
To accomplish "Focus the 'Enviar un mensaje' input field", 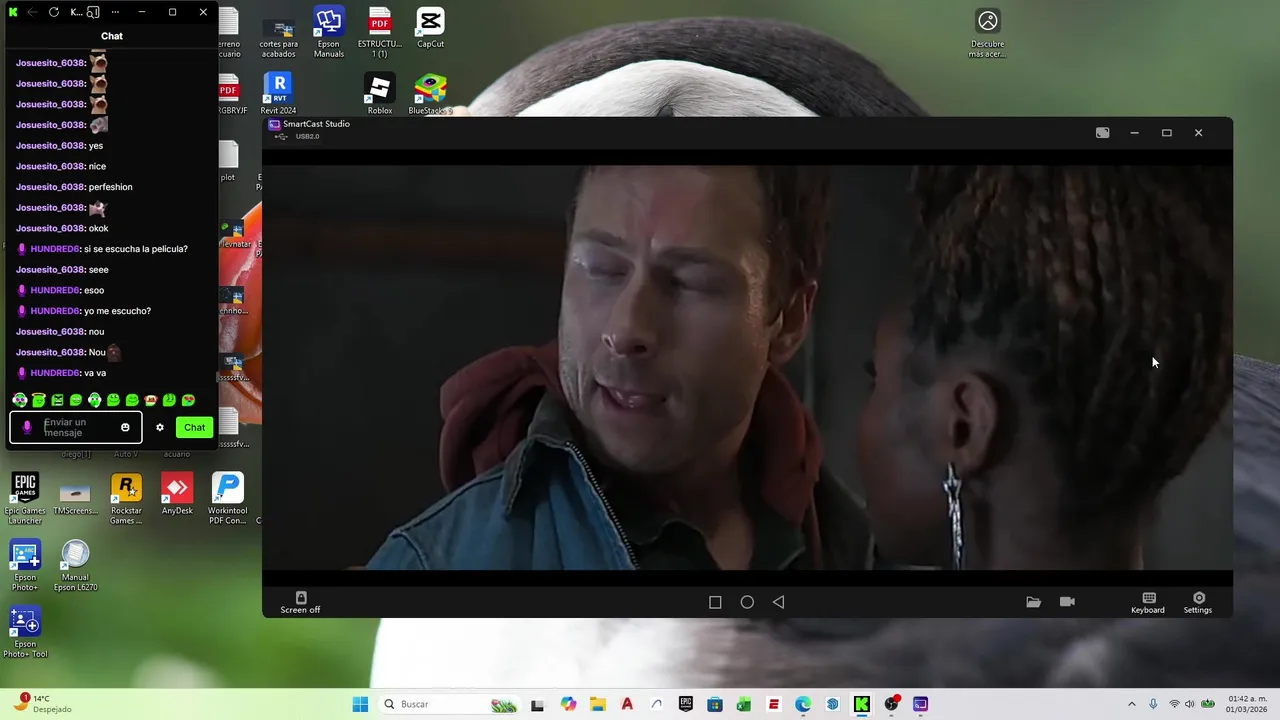I will 78,427.
